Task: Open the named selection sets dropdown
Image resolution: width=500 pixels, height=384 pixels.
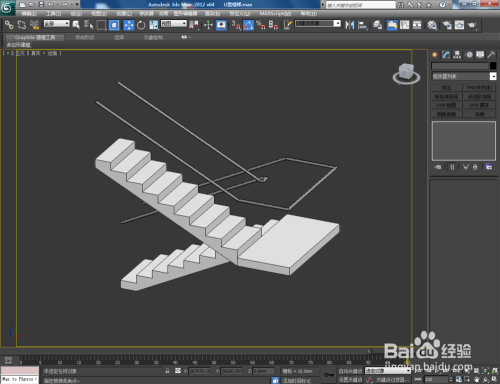Action: click(318, 24)
